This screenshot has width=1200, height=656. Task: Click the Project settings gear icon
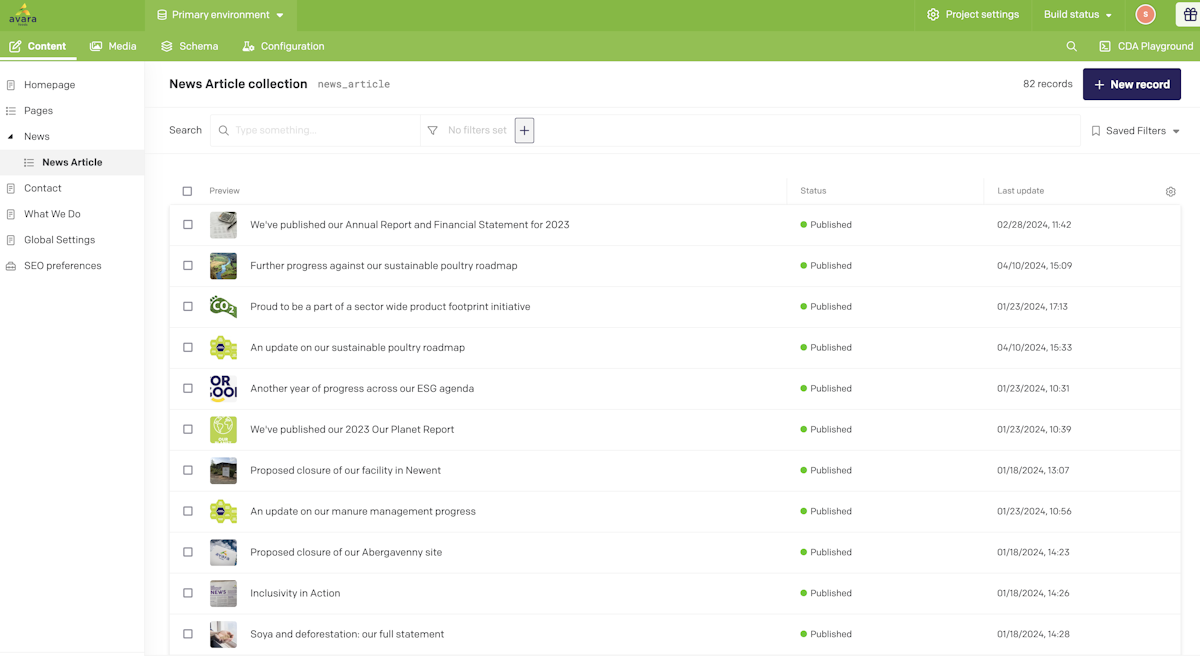tap(933, 15)
